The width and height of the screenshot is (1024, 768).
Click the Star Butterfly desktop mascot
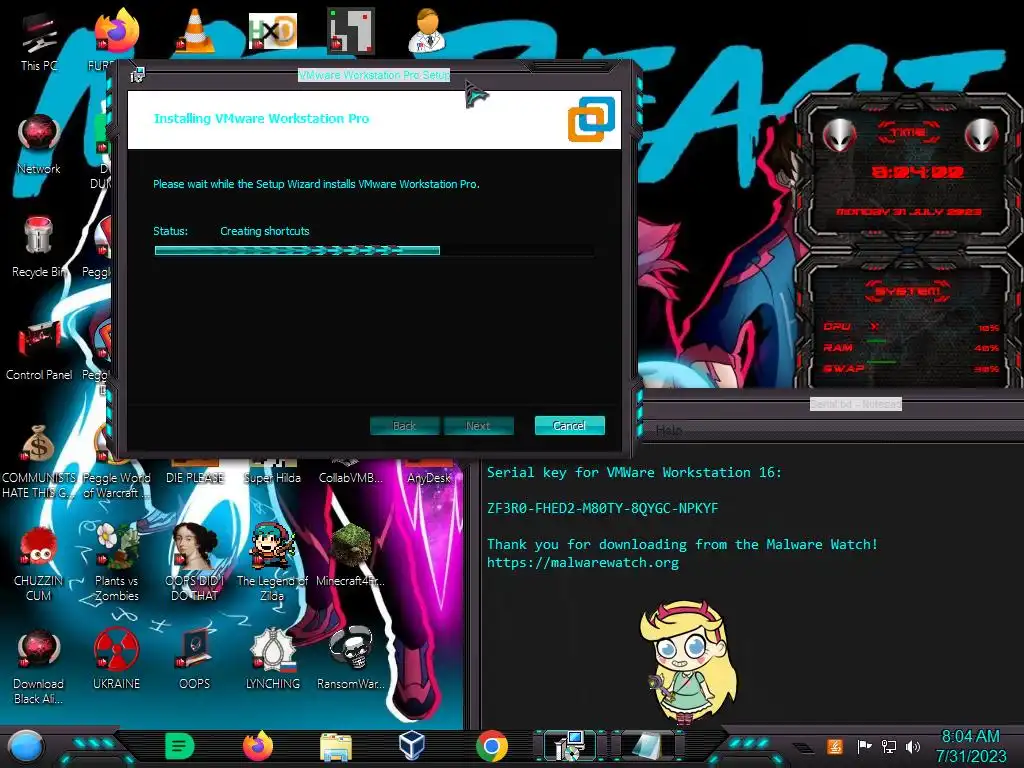tap(688, 662)
